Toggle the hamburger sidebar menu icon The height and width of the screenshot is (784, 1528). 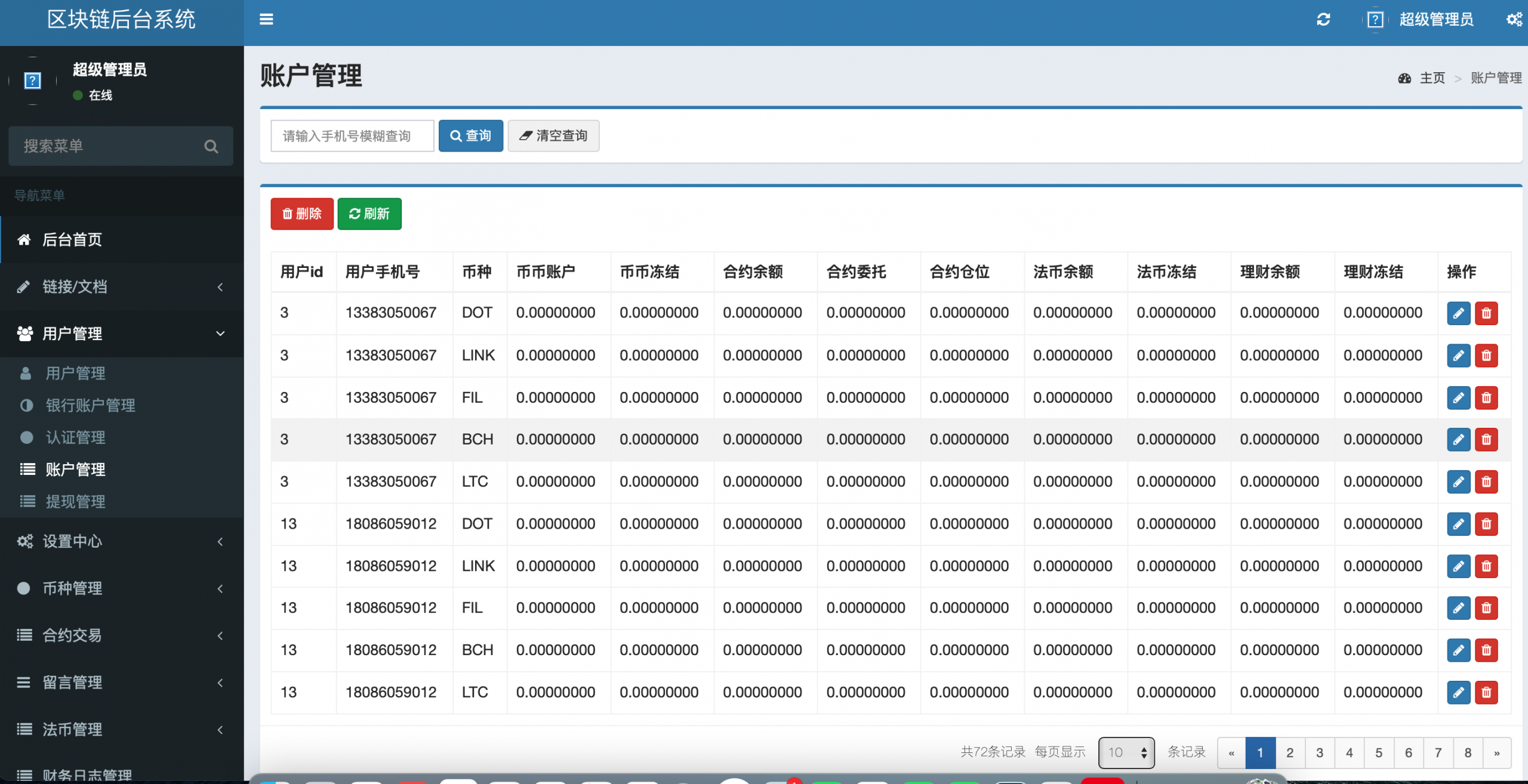coord(266,20)
